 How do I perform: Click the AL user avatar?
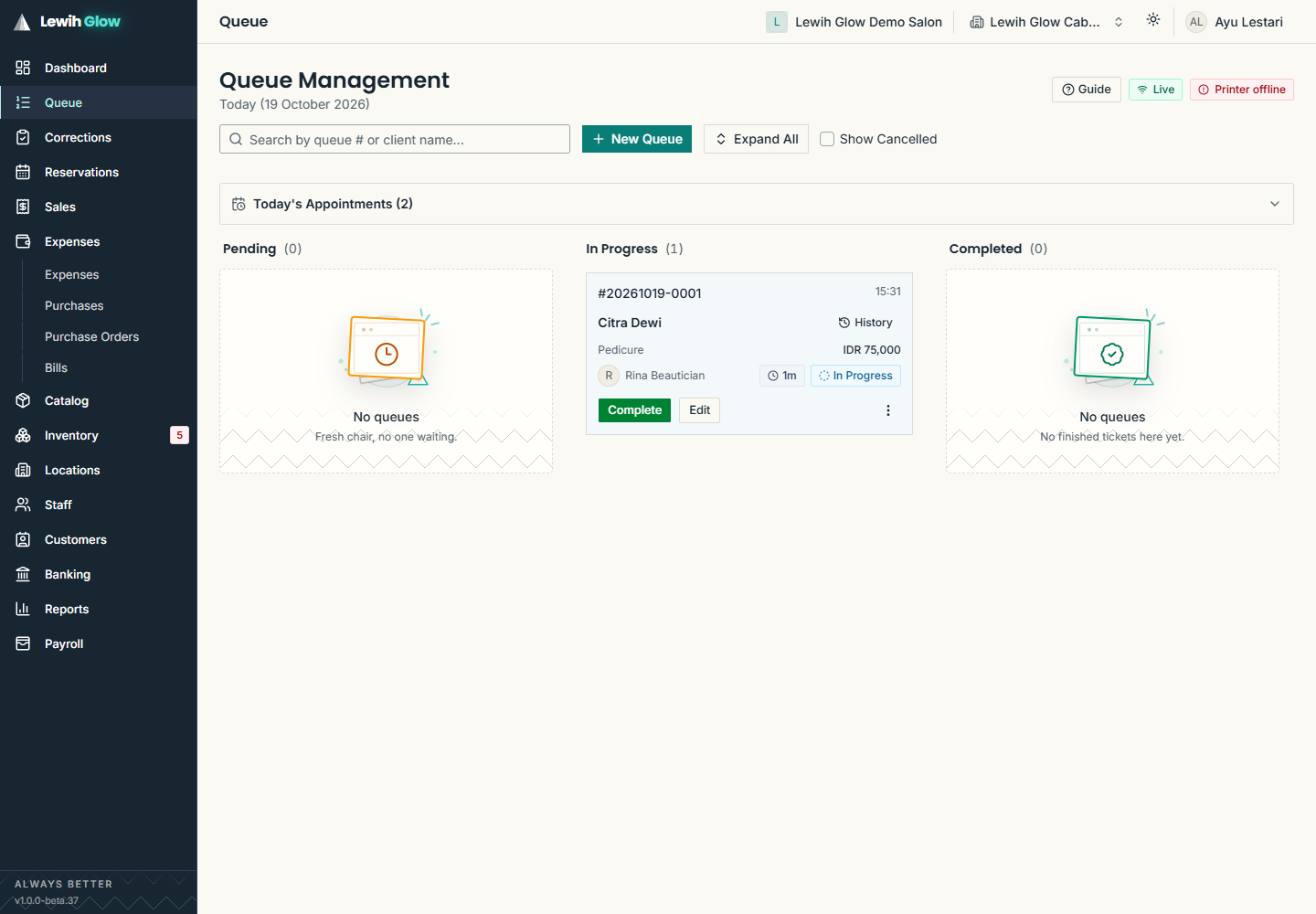[1195, 22]
